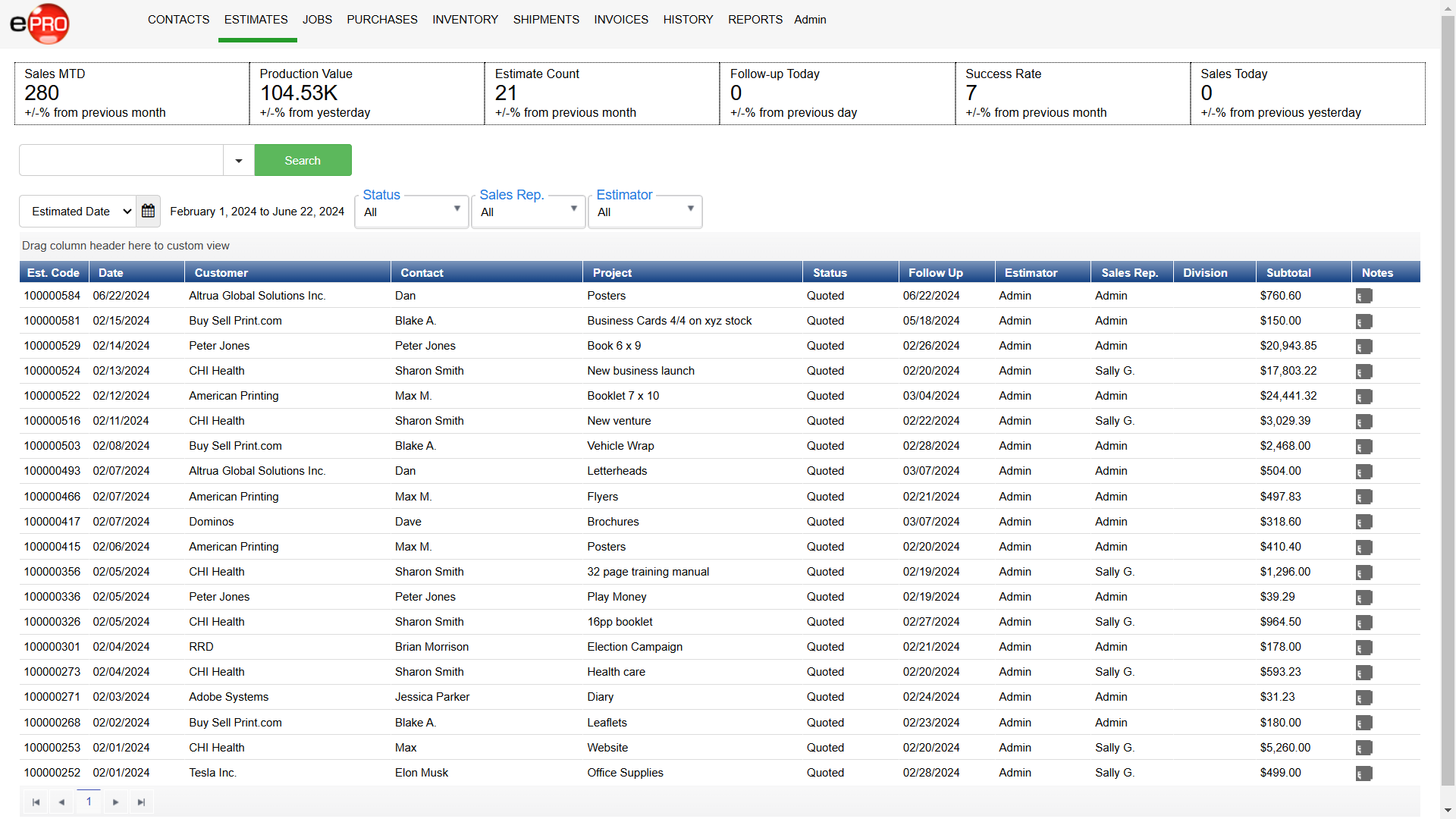The height and width of the screenshot is (819, 1456).
Task: Go to the next page of estimates
Action: 115,802
